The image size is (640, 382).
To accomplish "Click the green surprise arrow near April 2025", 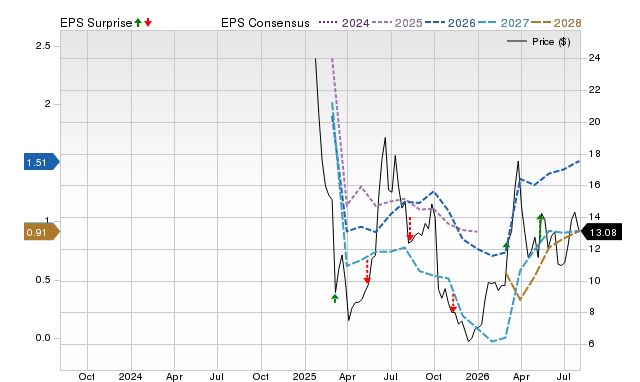I will tap(335, 298).
